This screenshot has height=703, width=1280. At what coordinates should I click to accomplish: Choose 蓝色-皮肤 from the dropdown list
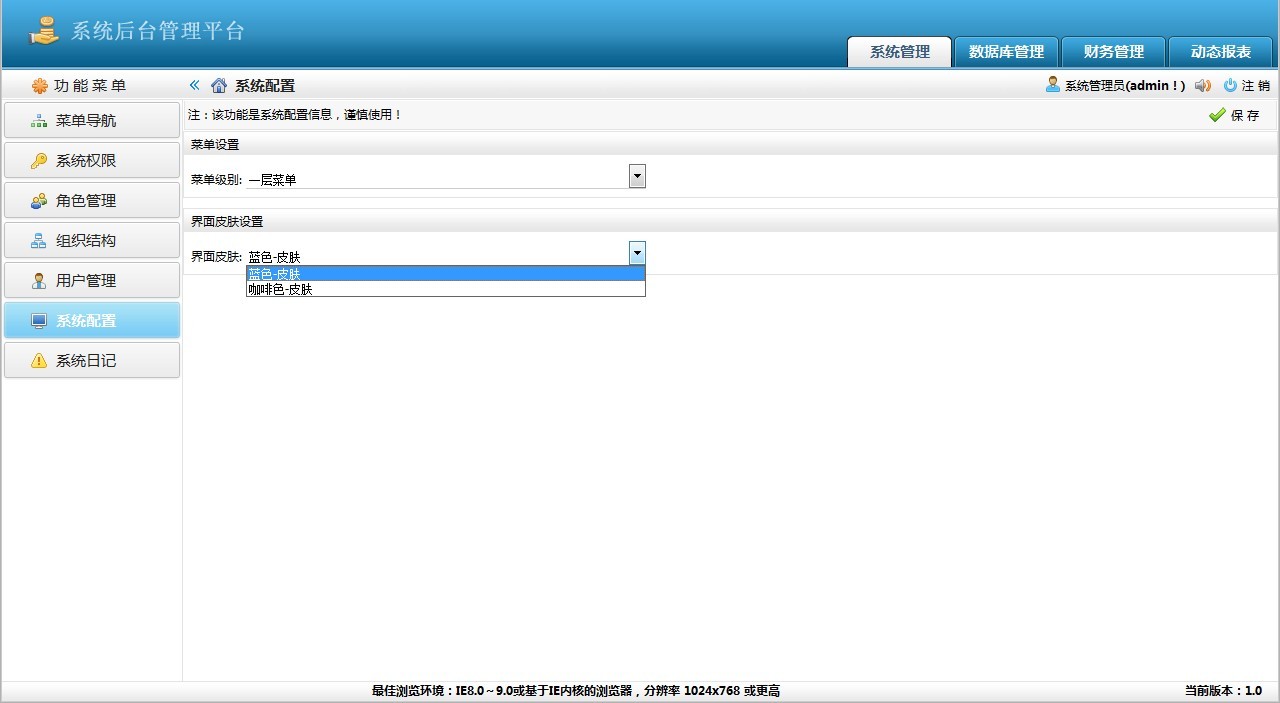pyautogui.click(x=446, y=273)
